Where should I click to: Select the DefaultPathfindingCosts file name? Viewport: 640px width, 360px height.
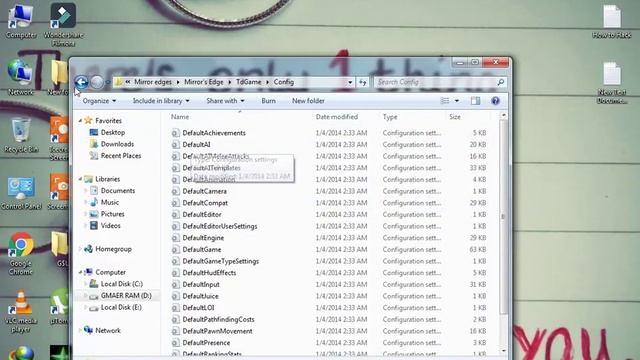[x=218, y=319]
